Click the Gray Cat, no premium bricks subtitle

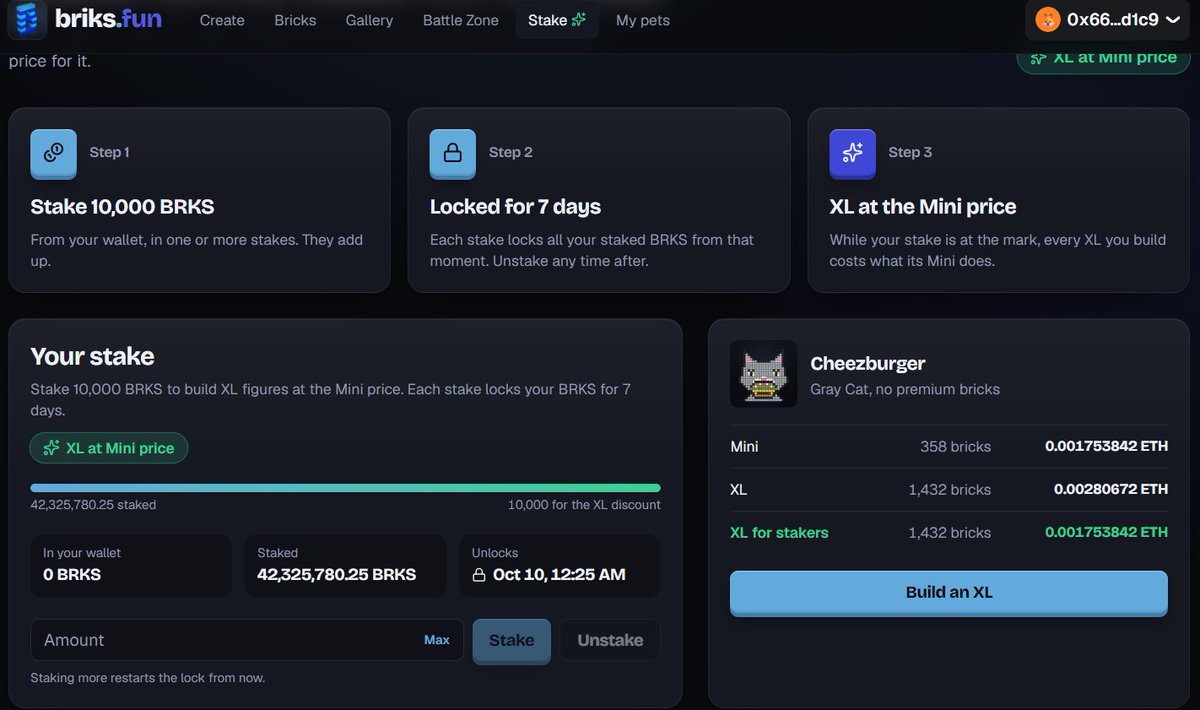tap(905, 389)
